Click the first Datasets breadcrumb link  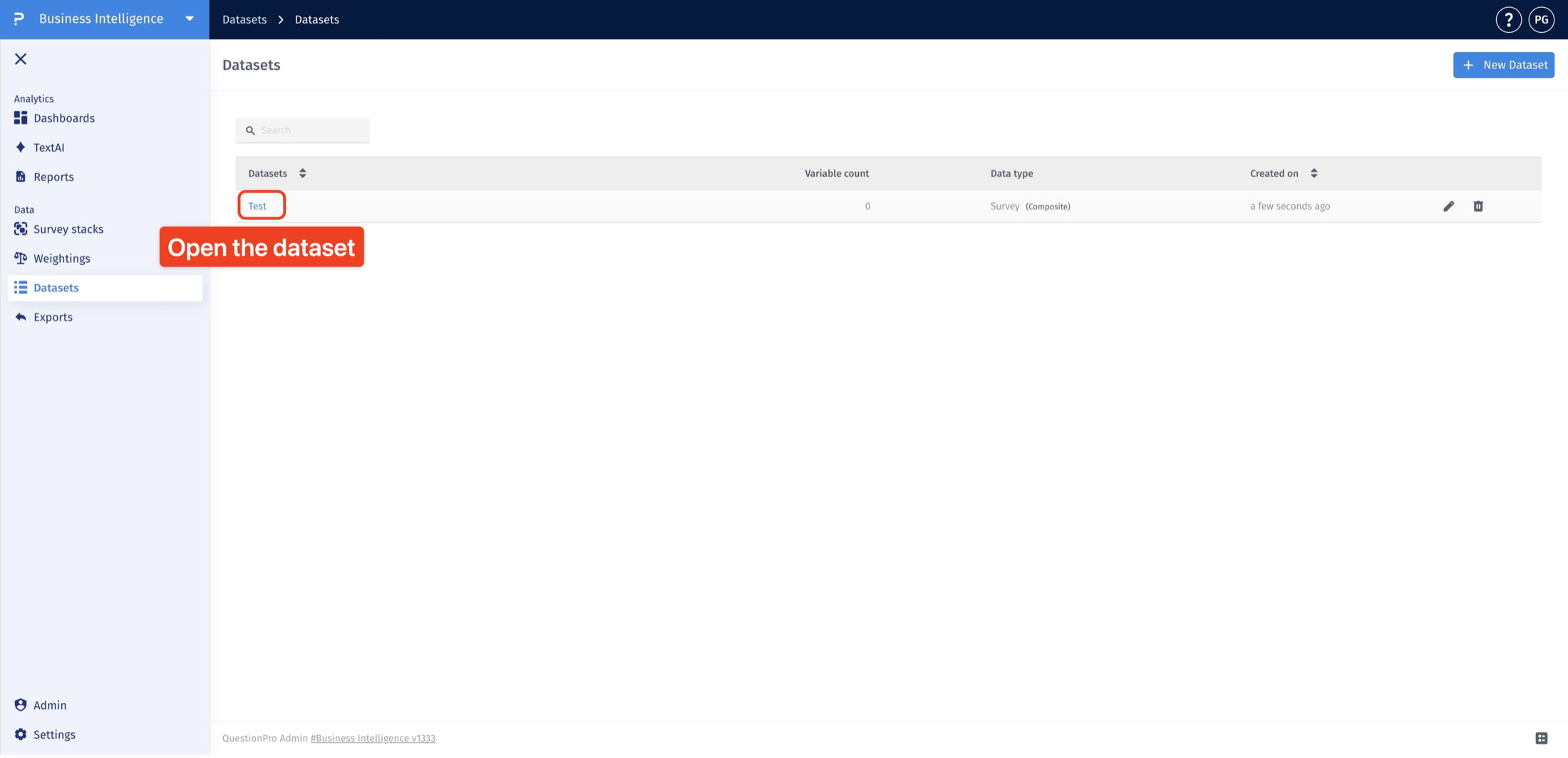[244, 19]
